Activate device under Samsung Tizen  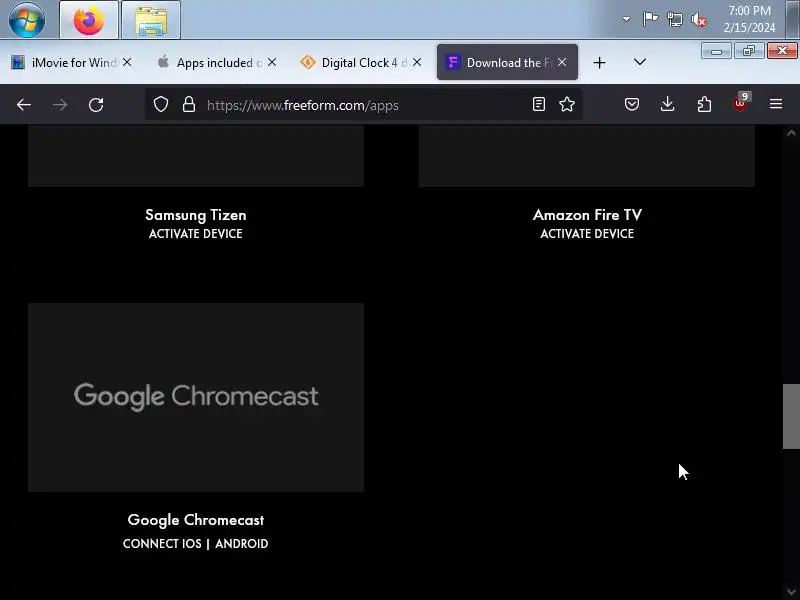click(x=196, y=234)
